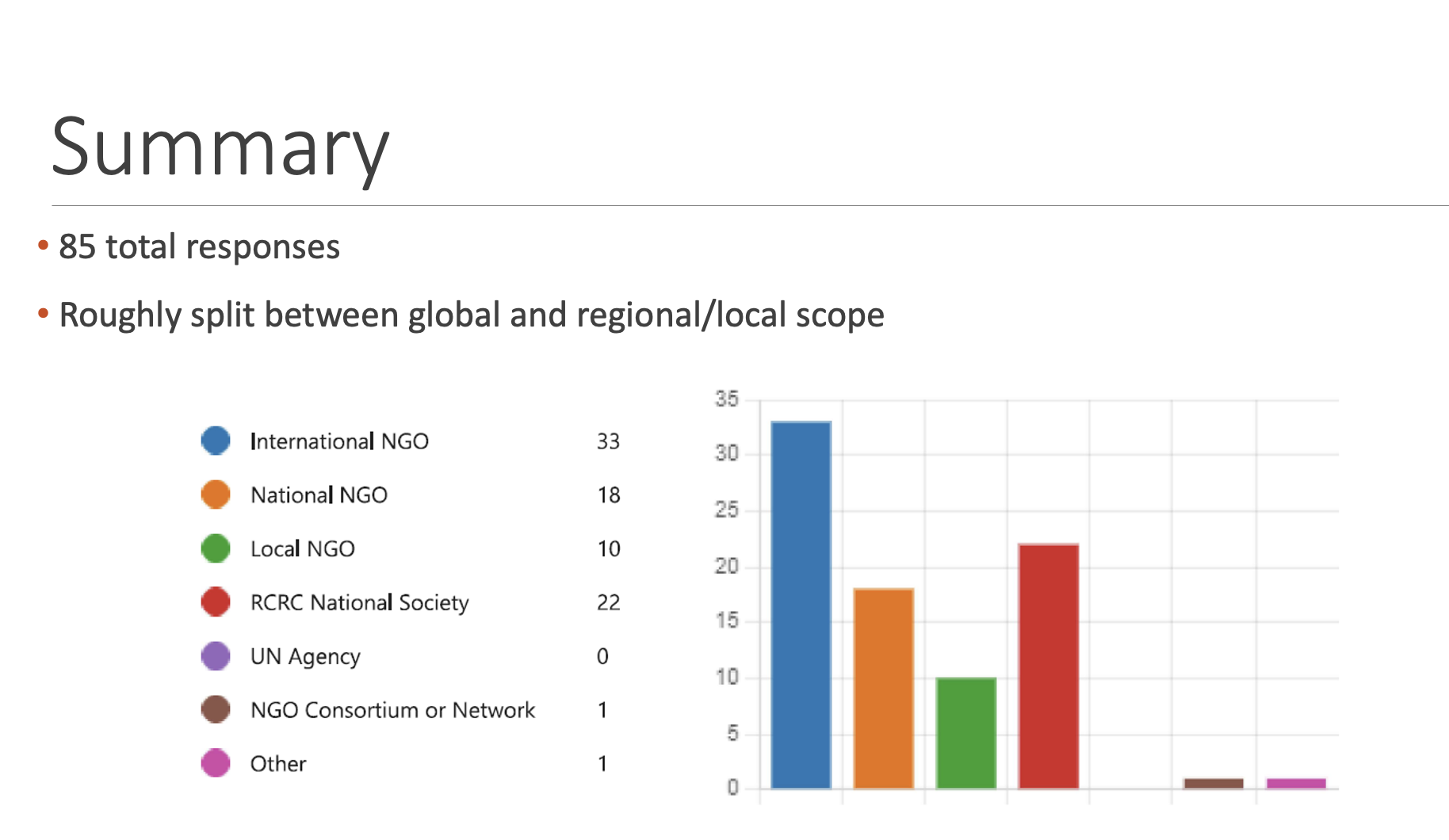The width and height of the screenshot is (1449, 840).
Task: Click the 'Roughly split between global' bullet
Action: tap(471, 315)
